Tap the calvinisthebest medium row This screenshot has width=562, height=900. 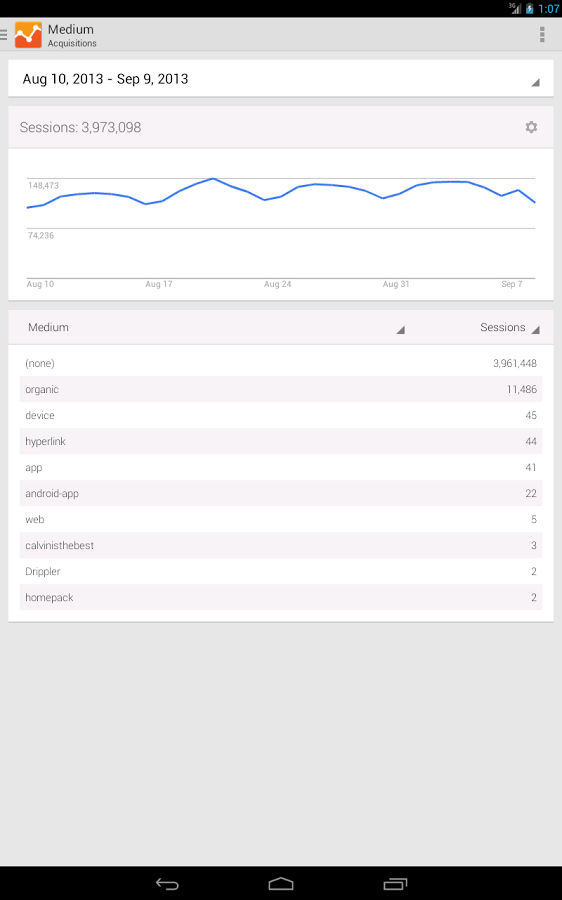click(x=281, y=545)
